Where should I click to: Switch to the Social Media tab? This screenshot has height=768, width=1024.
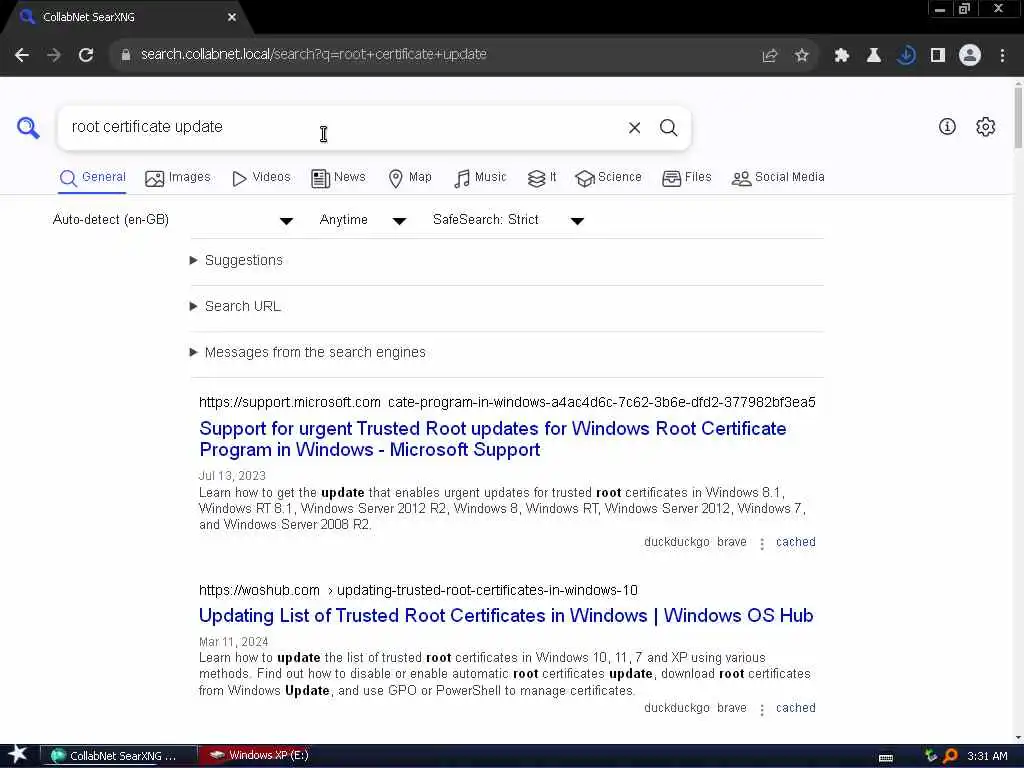(778, 178)
